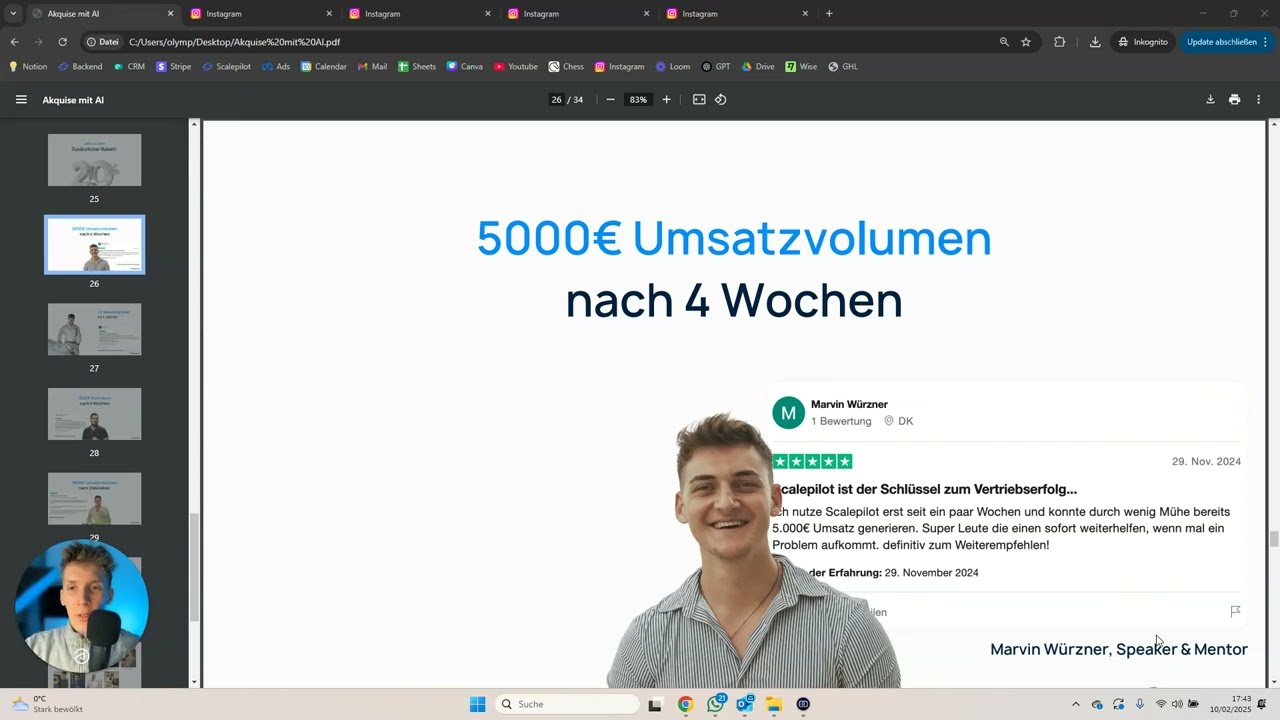The image size is (1280, 720).
Task: Reload the page in Chrome
Action: click(62, 42)
